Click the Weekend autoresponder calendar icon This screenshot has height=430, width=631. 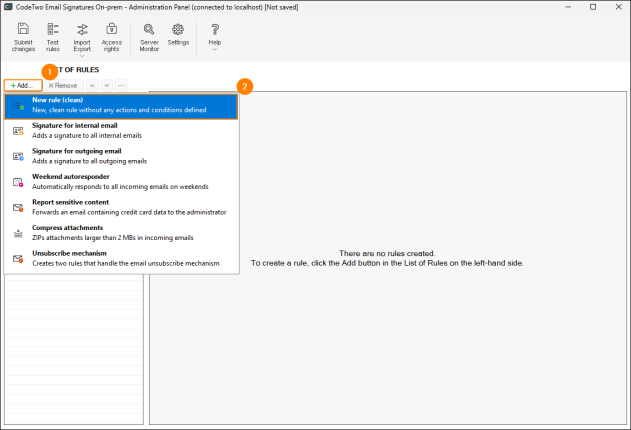(x=19, y=182)
